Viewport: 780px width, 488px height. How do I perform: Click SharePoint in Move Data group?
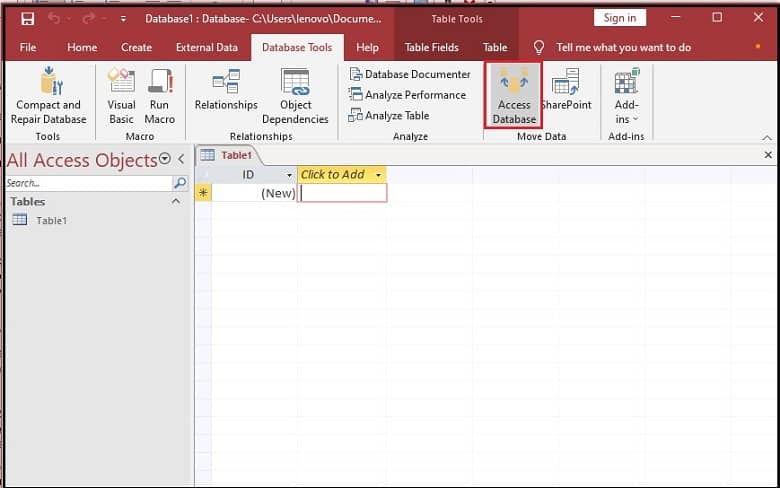566,90
